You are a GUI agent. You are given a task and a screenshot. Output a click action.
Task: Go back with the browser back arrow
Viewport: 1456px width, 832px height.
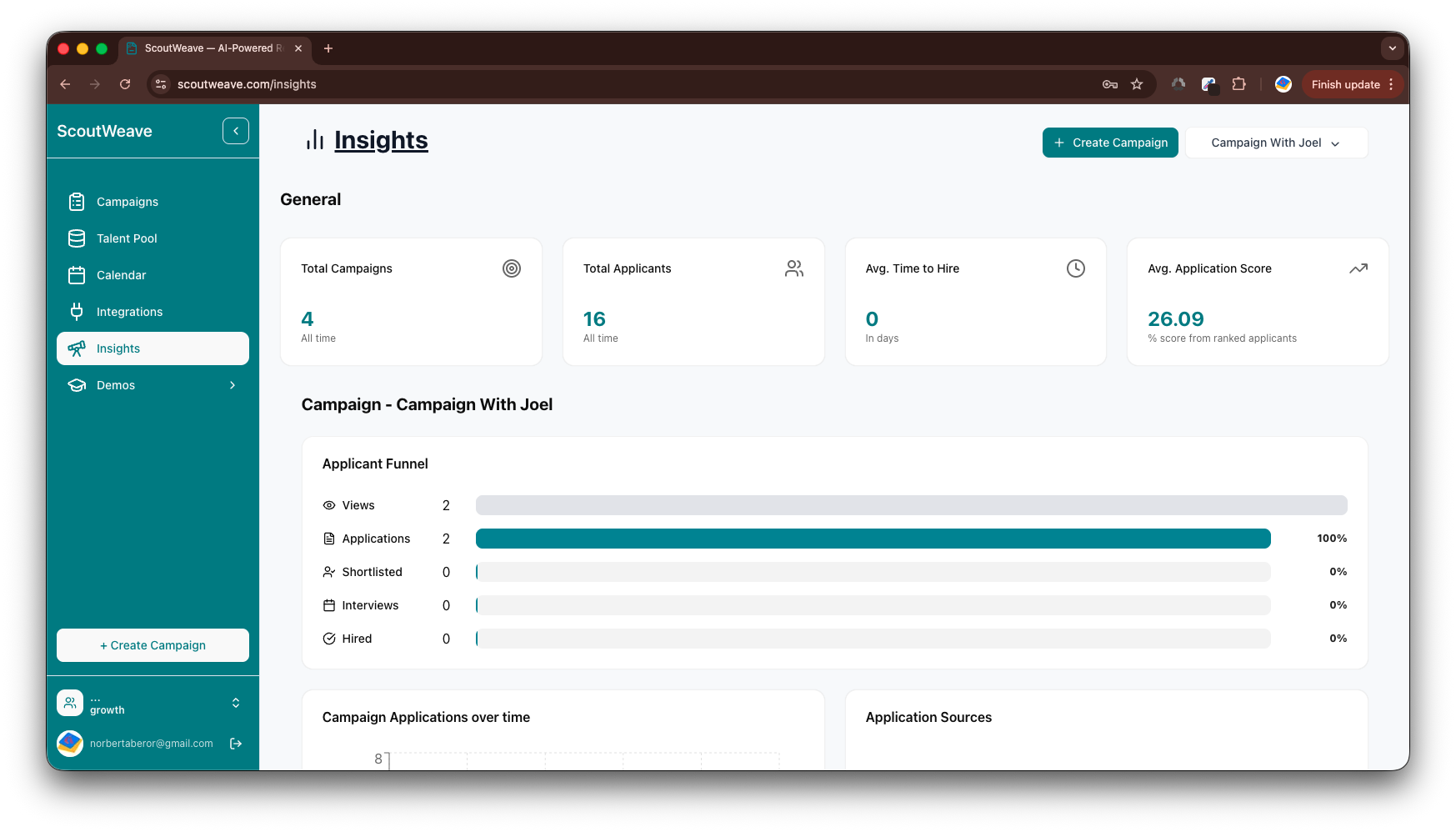click(x=65, y=84)
